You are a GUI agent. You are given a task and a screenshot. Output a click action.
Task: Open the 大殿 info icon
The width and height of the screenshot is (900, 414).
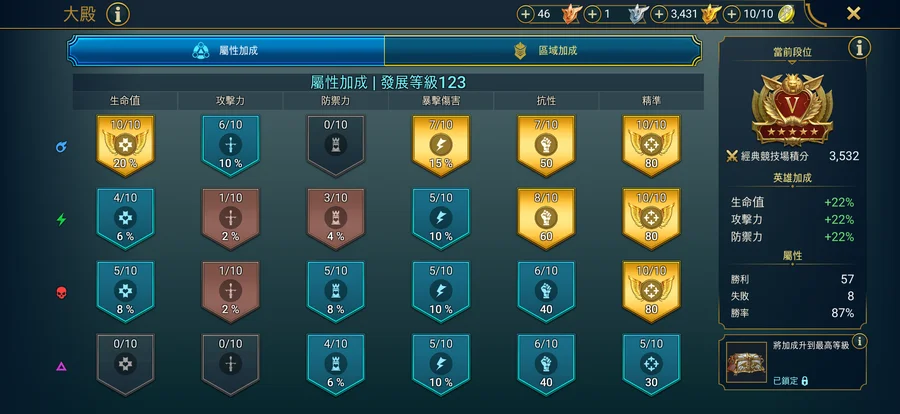click(x=118, y=14)
